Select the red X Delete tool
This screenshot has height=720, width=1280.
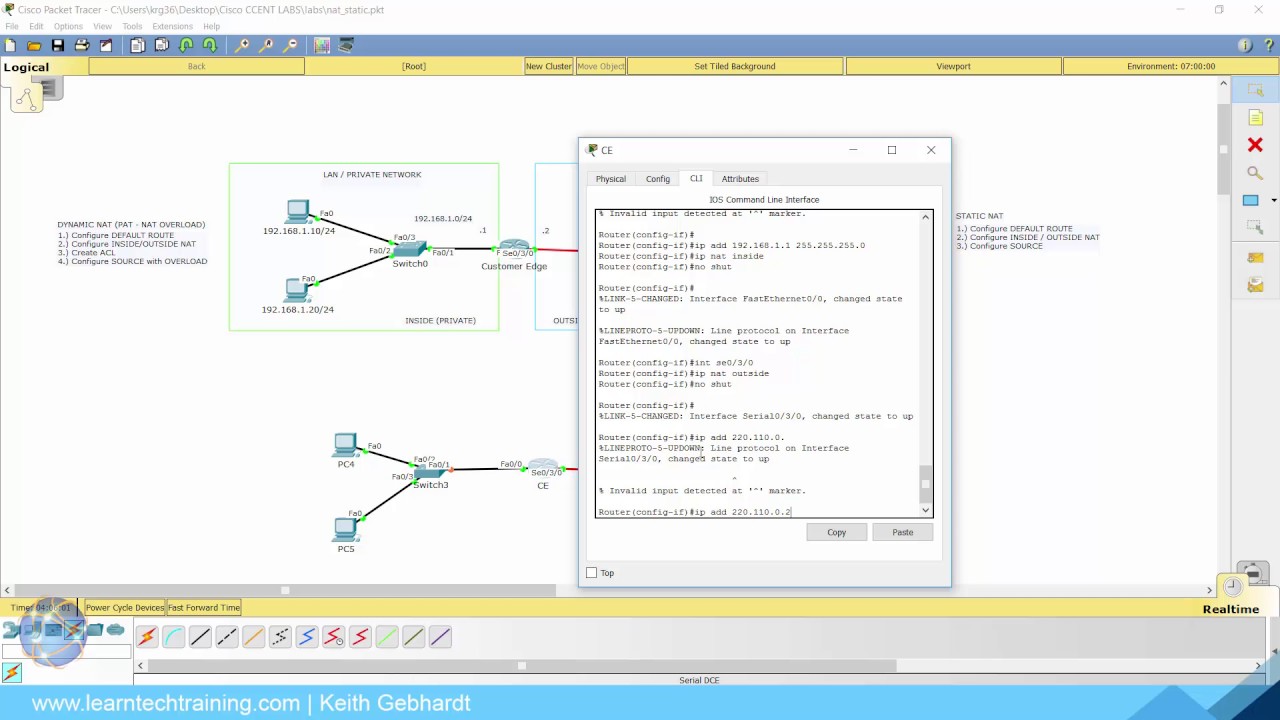(x=1255, y=145)
